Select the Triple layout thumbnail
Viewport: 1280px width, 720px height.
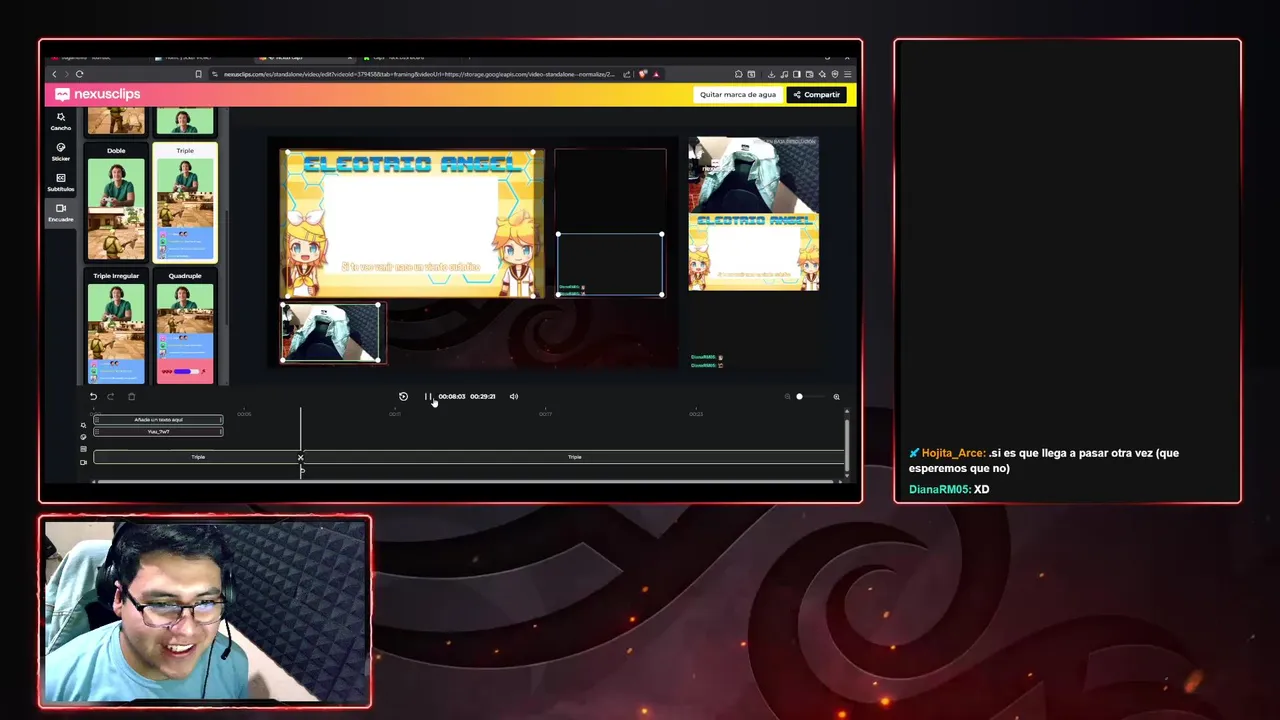(185, 203)
